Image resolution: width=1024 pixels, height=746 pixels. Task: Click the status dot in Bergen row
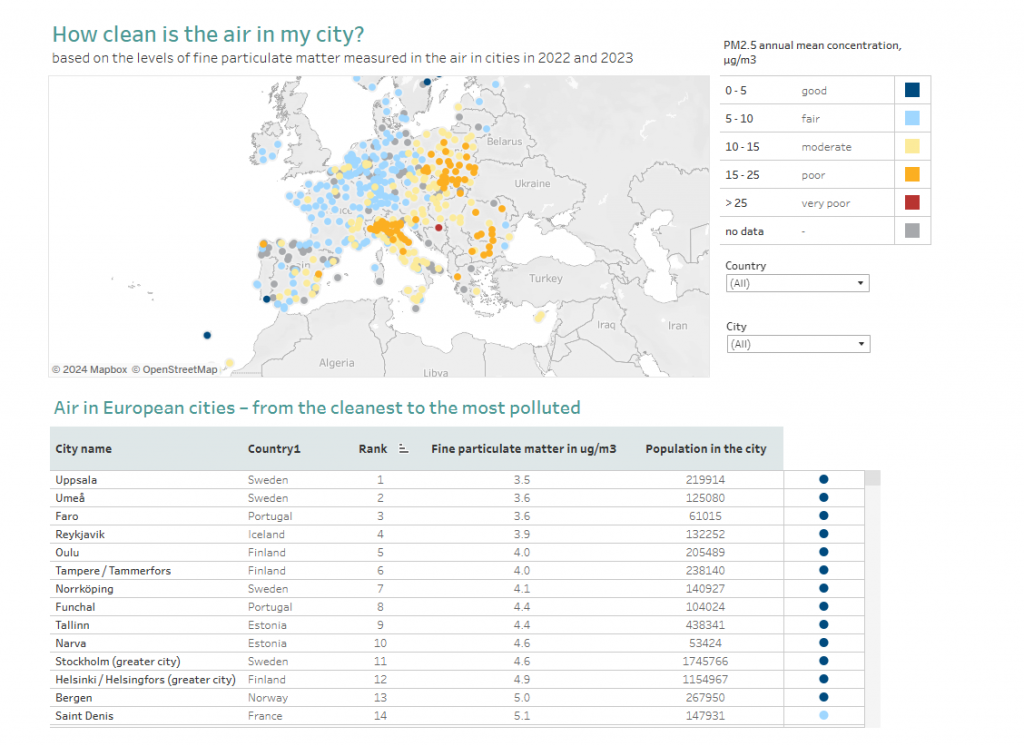pyautogui.click(x=823, y=698)
